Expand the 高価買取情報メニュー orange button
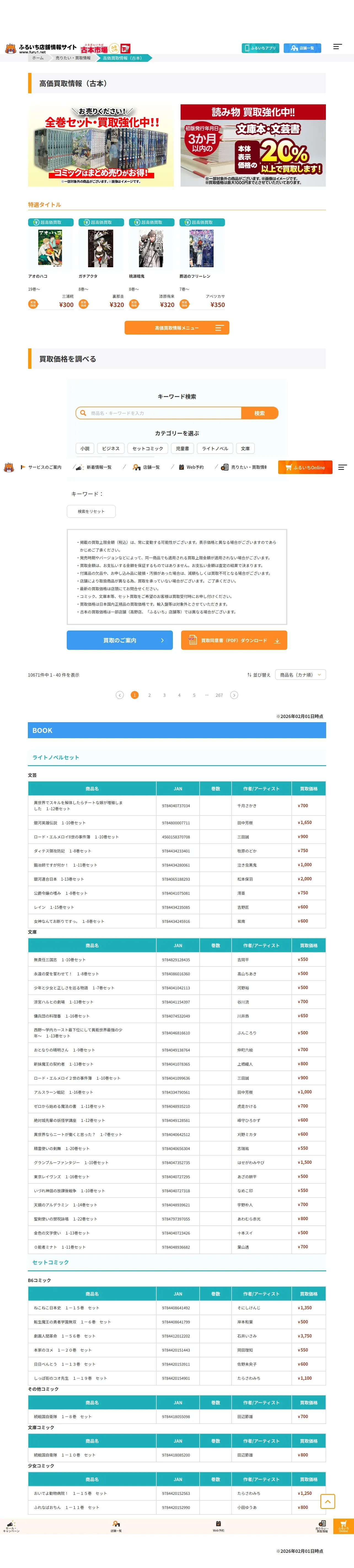 [177, 327]
